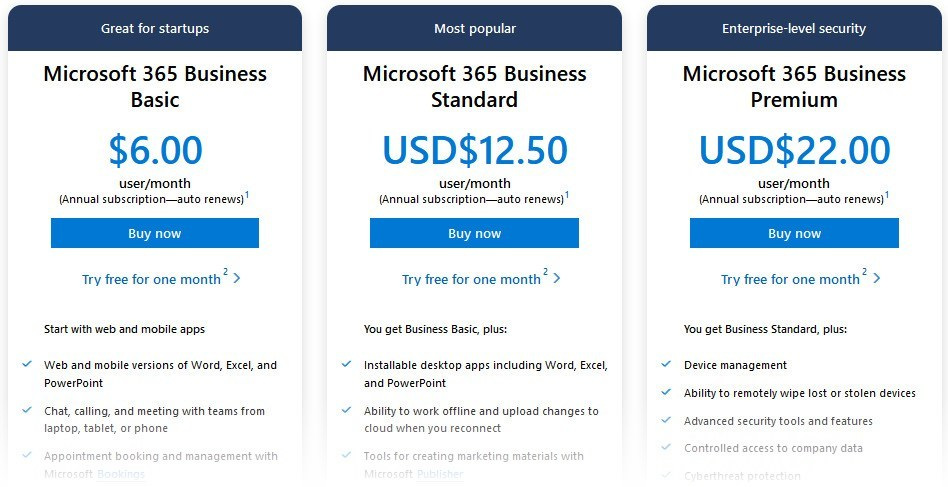Click checkmark beside Ability to work offline
948x487 pixels.
(x=347, y=410)
